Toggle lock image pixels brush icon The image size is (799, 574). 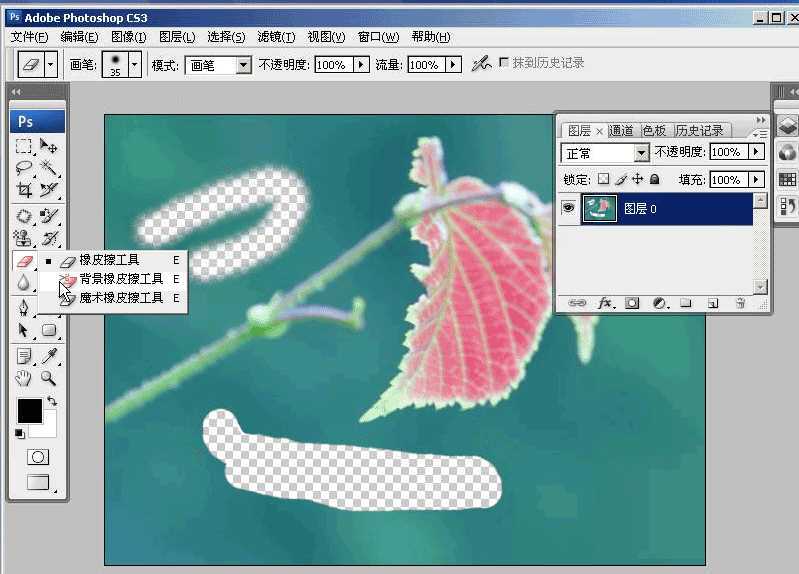point(621,179)
